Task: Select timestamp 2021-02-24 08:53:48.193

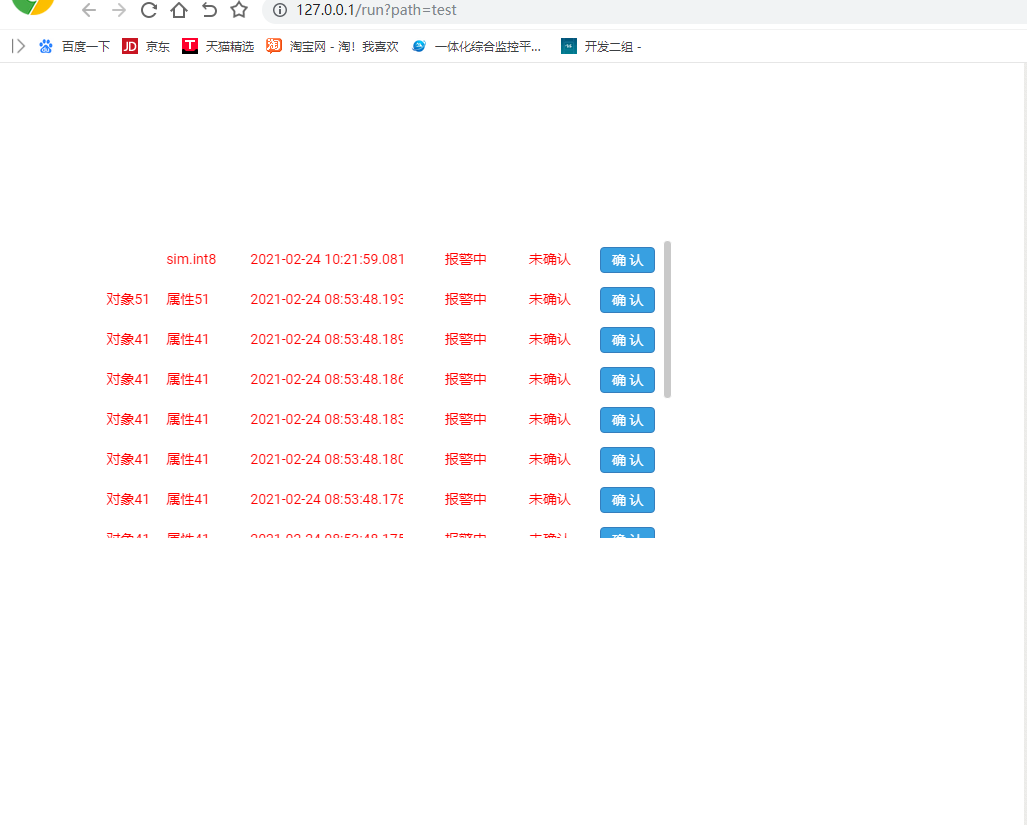Action: [327, 299]
